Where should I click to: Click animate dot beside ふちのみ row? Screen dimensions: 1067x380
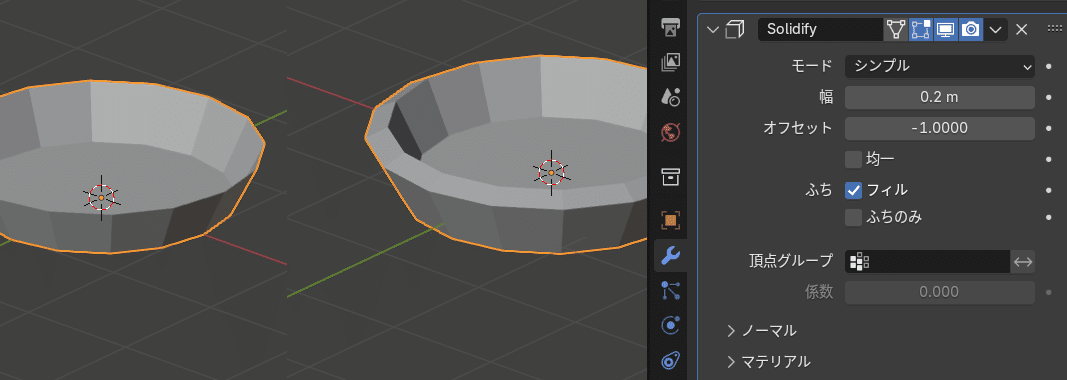(1049, 218)
